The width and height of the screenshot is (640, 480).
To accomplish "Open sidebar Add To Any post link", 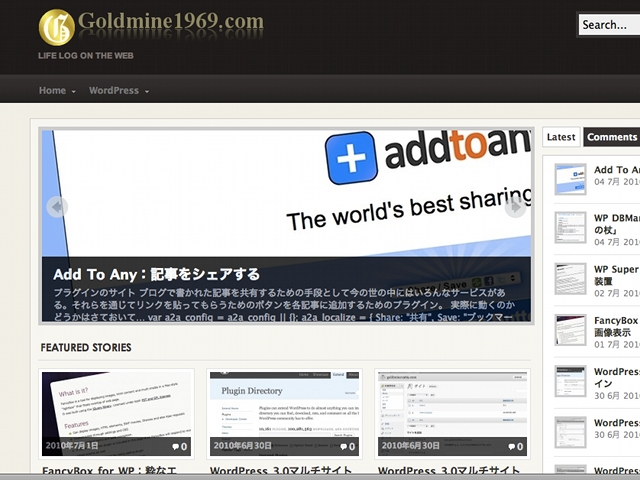I will tap(617, 170).
